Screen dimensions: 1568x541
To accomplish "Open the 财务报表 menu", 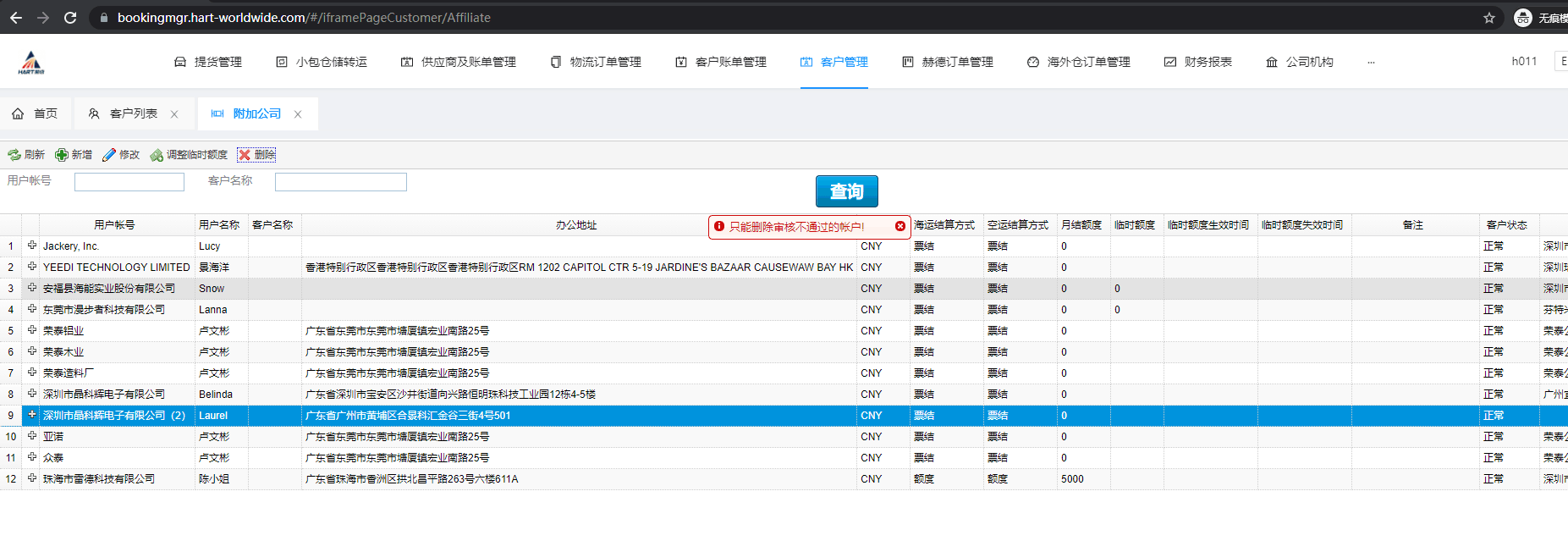I will 1198,63.
